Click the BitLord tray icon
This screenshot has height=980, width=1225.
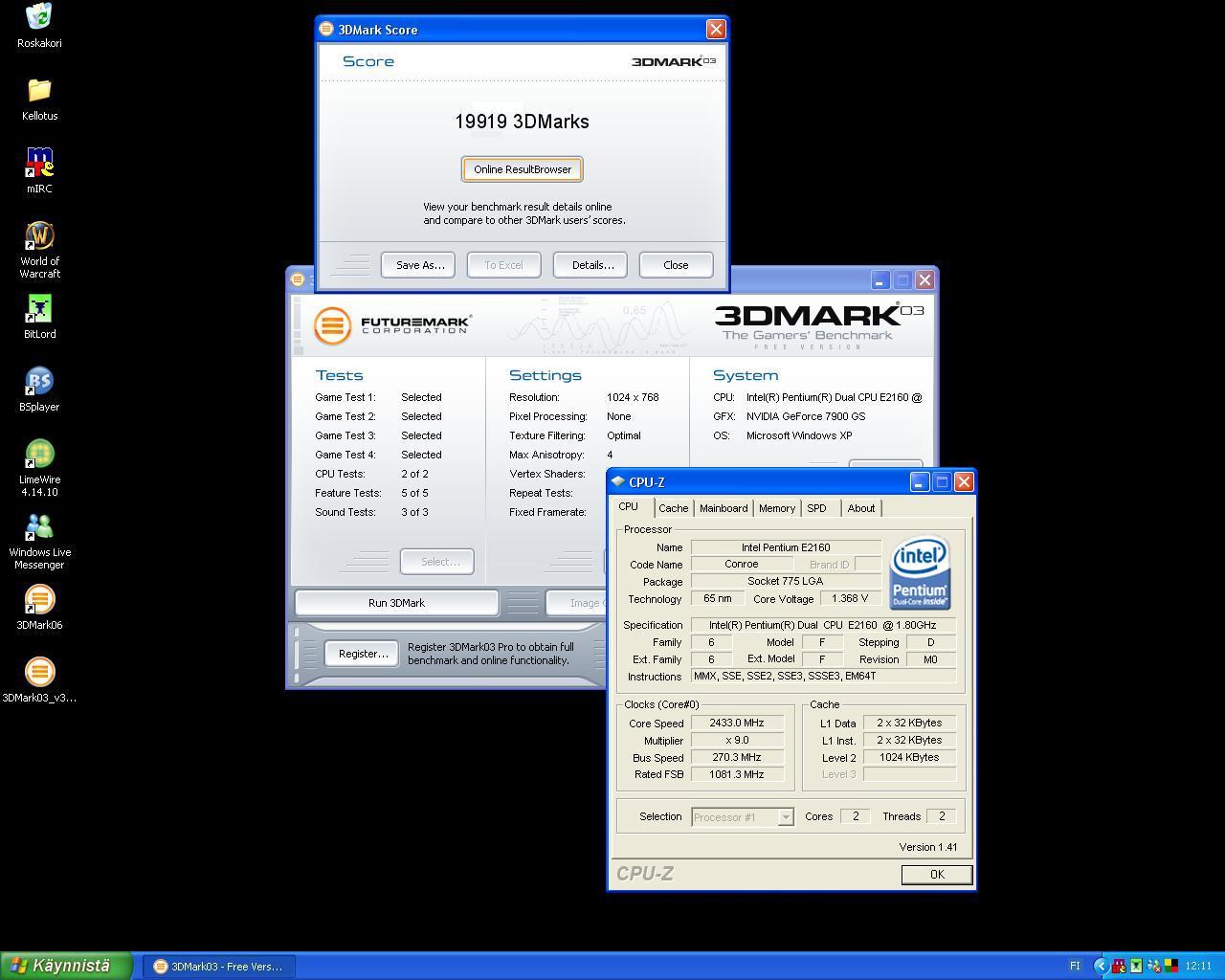1136,966
